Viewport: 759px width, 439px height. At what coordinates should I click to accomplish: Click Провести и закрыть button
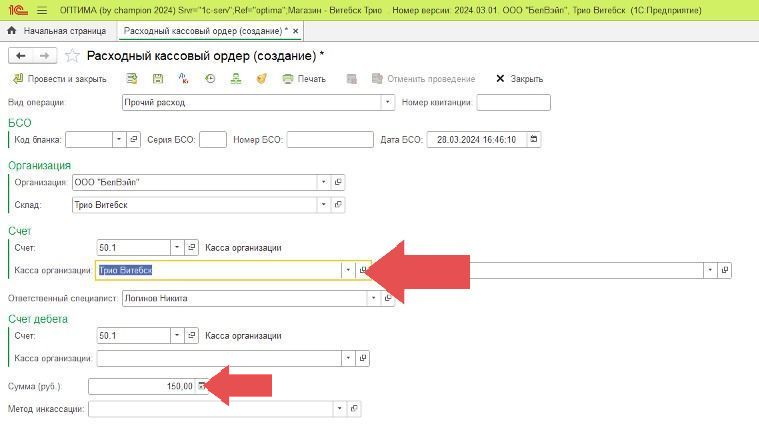tap(58, 79)
